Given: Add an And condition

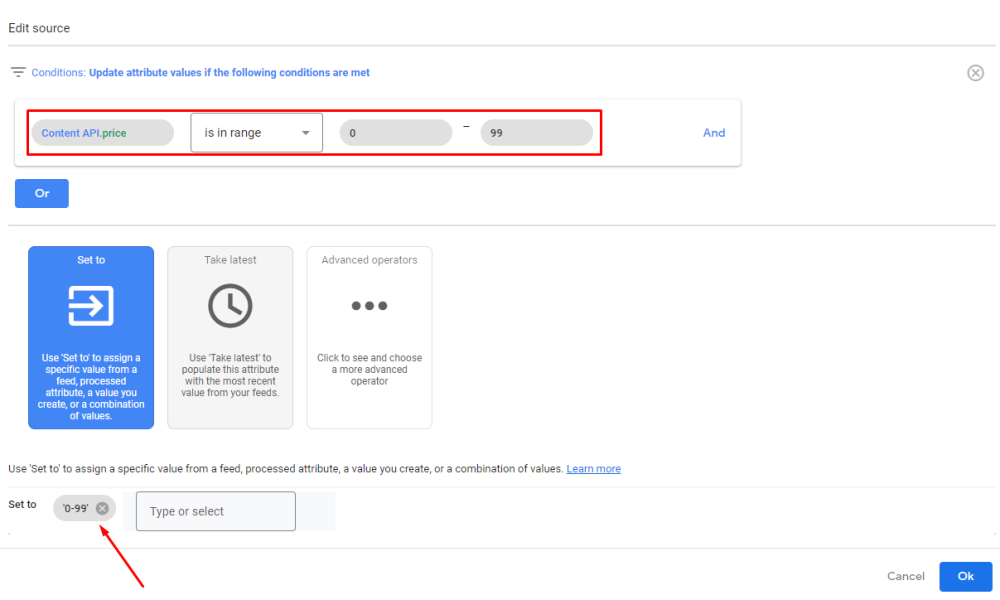Looking at the screenshot, I should pos(714,133).
